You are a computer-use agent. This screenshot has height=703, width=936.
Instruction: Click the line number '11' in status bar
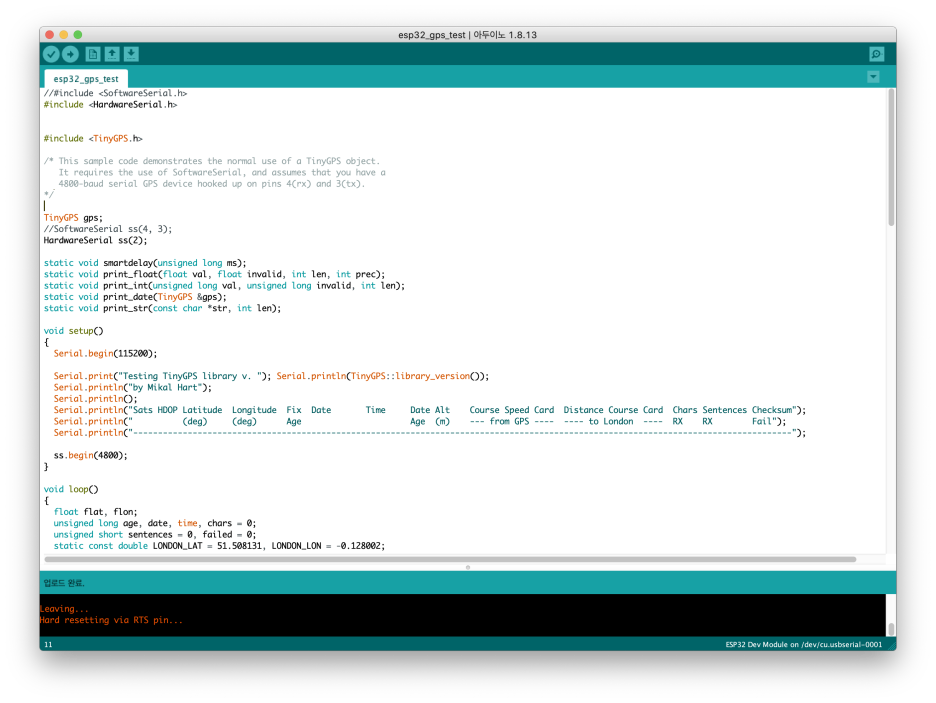pos(48,645)
